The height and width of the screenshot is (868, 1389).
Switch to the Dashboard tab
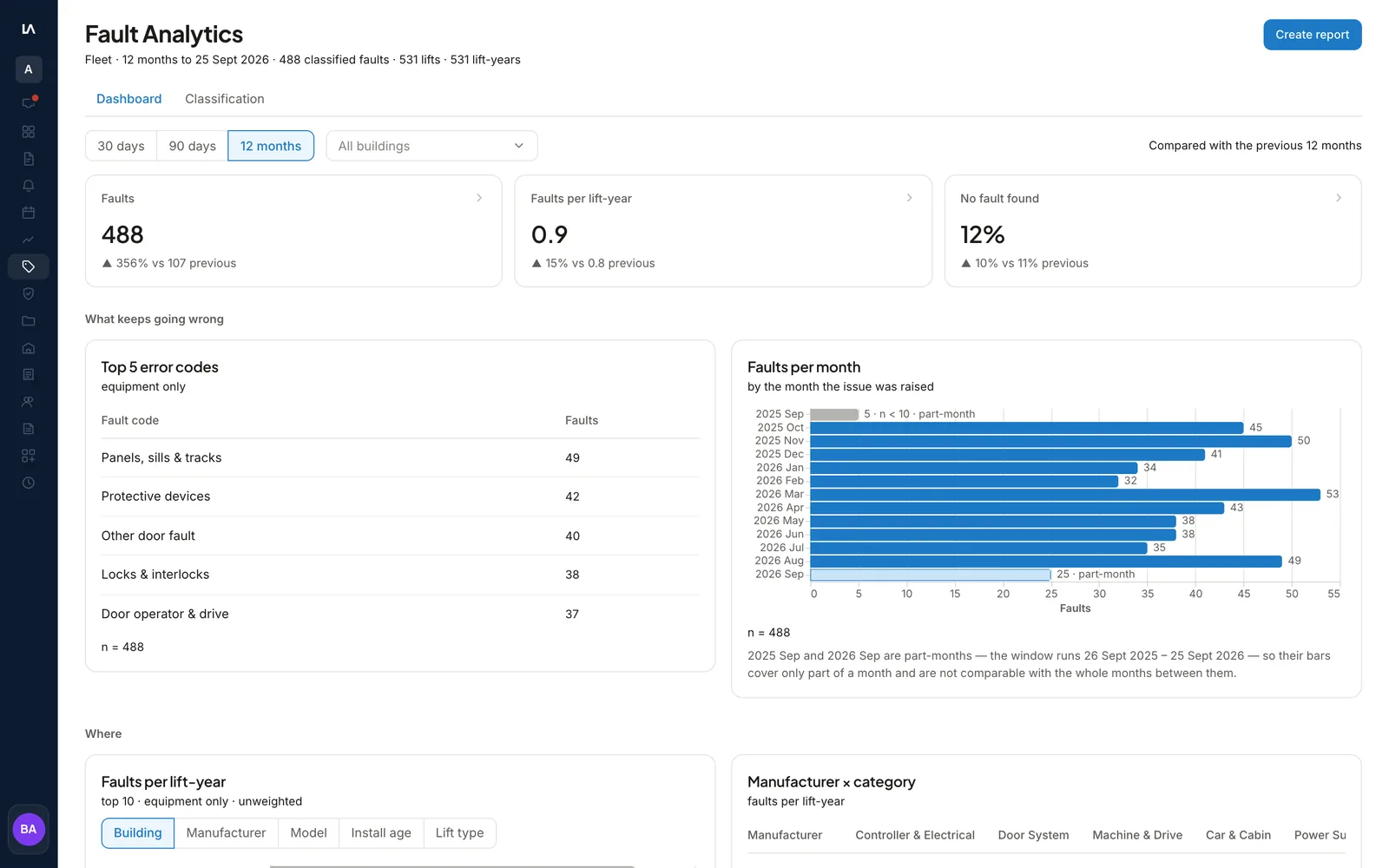[x=128, y=99]
